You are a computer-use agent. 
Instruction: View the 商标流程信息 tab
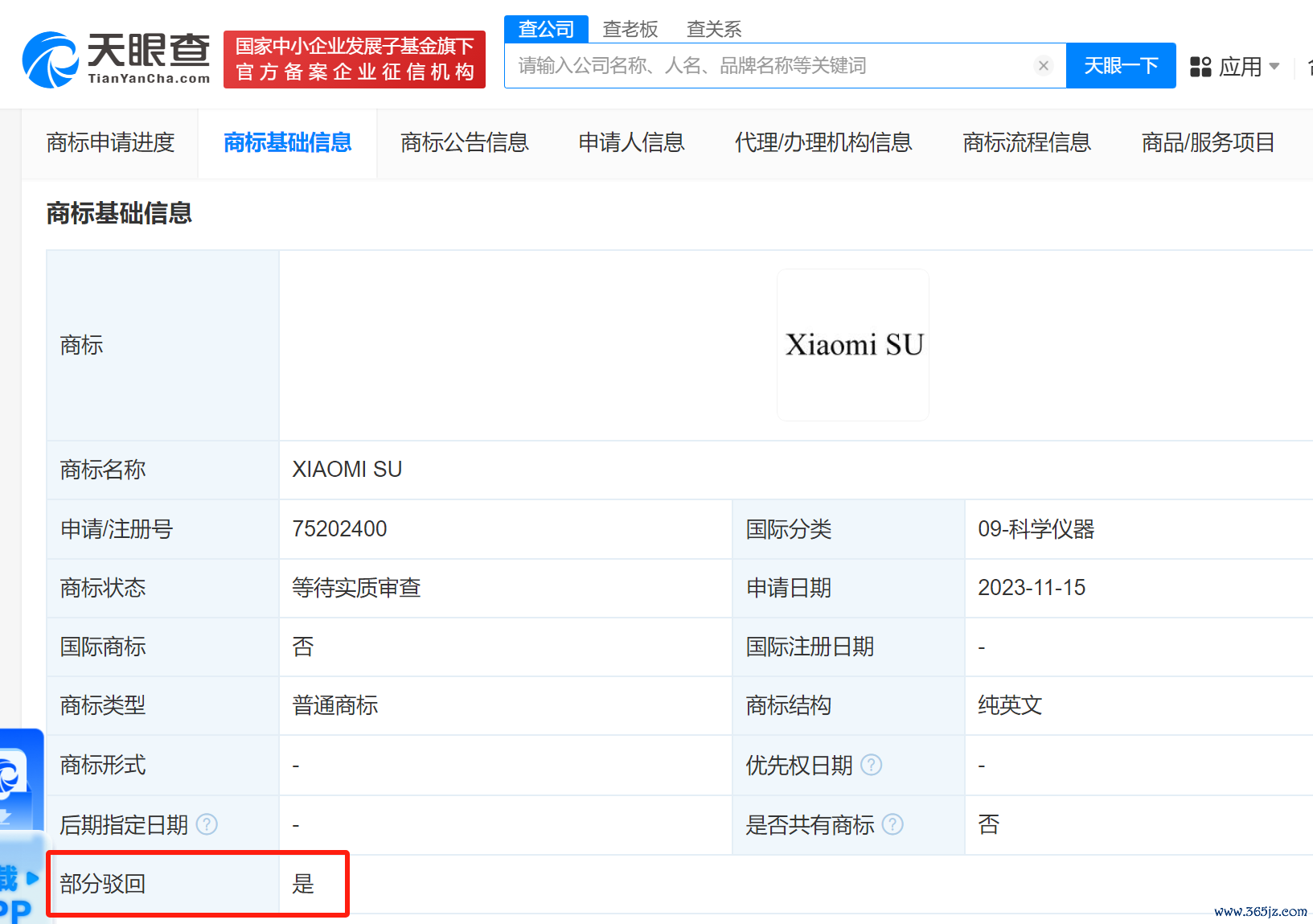tap(1027, 142)
